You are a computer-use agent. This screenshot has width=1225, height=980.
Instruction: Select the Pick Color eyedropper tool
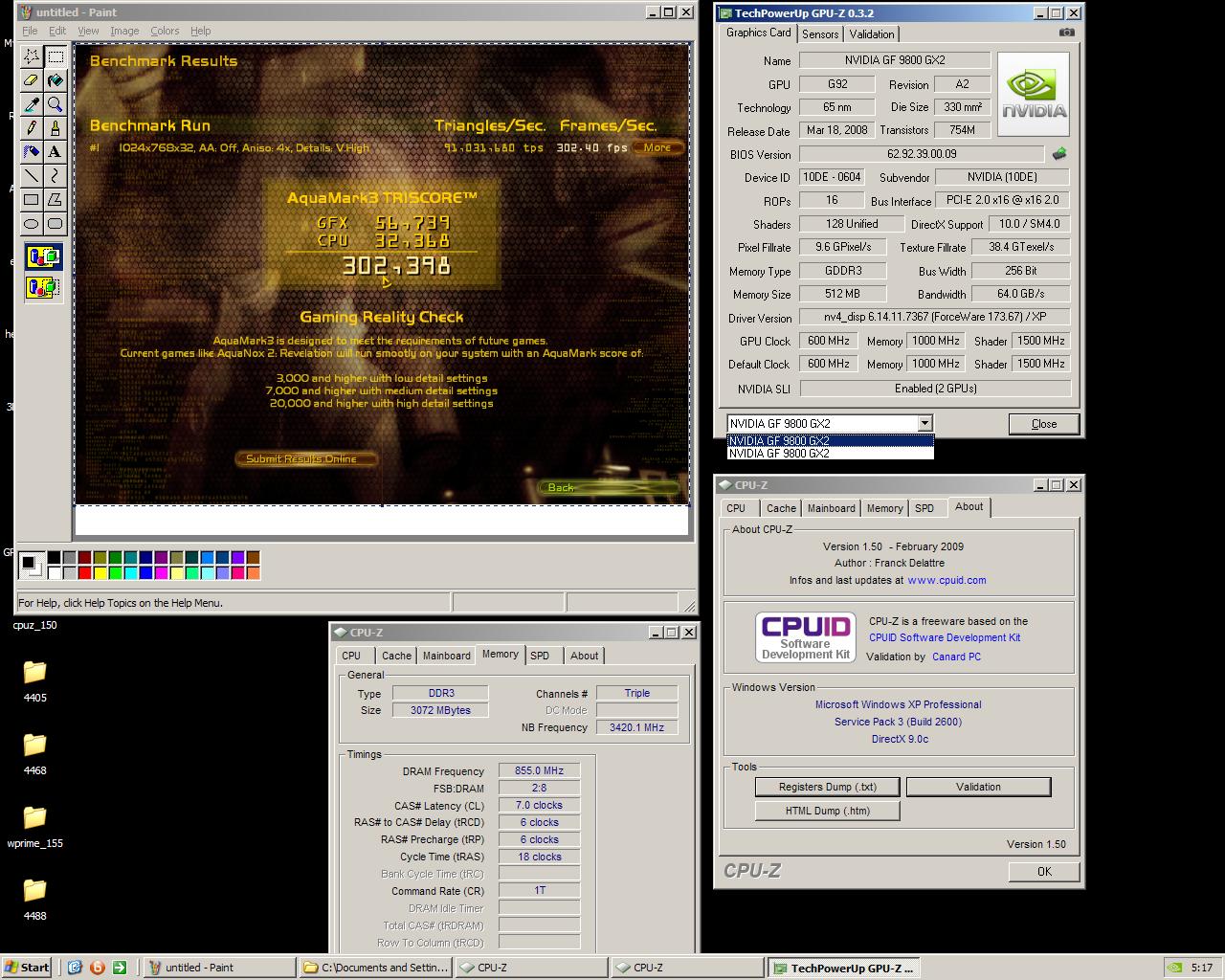tap(32, 104)
